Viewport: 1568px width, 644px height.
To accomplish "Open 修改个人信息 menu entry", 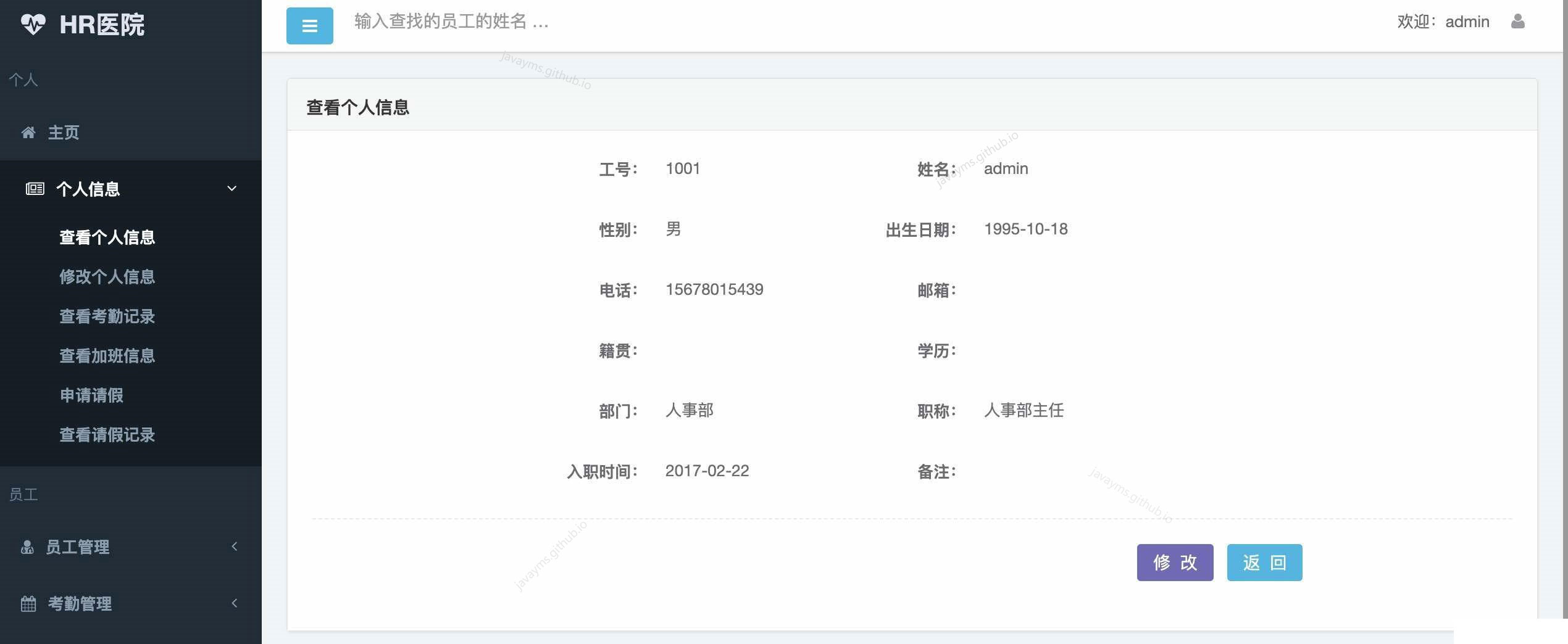I will coord(106,276).
